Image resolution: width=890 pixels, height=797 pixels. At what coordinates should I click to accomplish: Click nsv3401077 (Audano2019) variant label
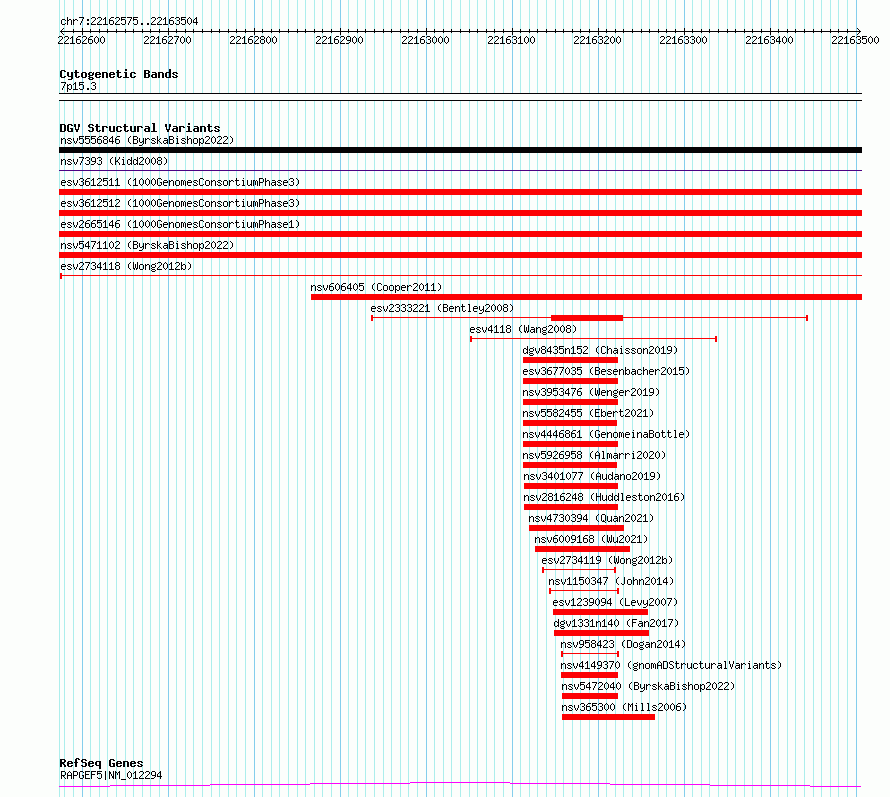(x=592, y=476)
